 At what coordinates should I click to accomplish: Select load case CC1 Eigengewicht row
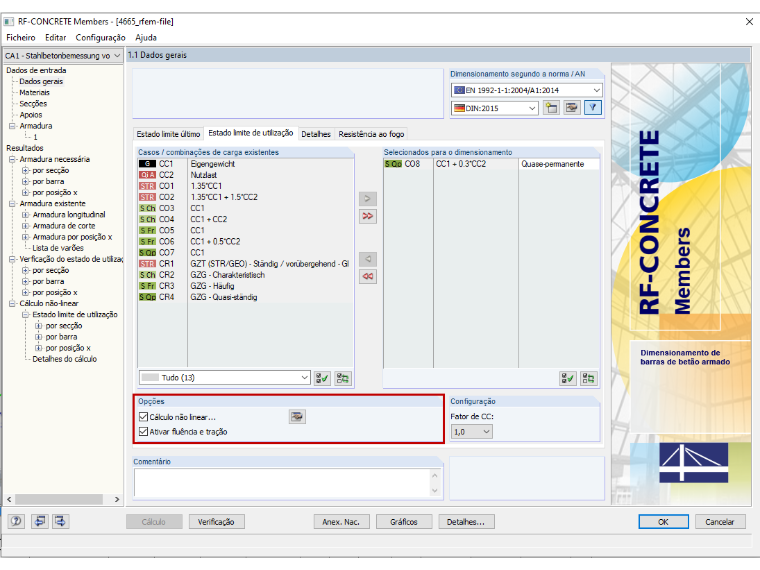tap(244, 164)
